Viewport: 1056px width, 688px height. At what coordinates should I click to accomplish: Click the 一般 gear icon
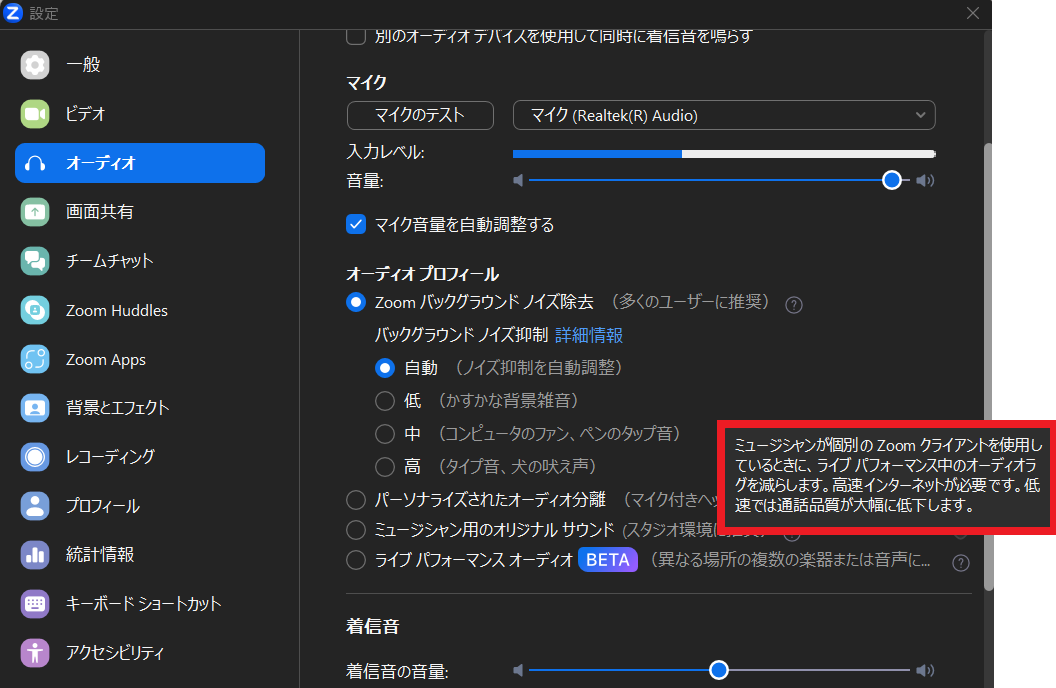(x=35, y=65)
